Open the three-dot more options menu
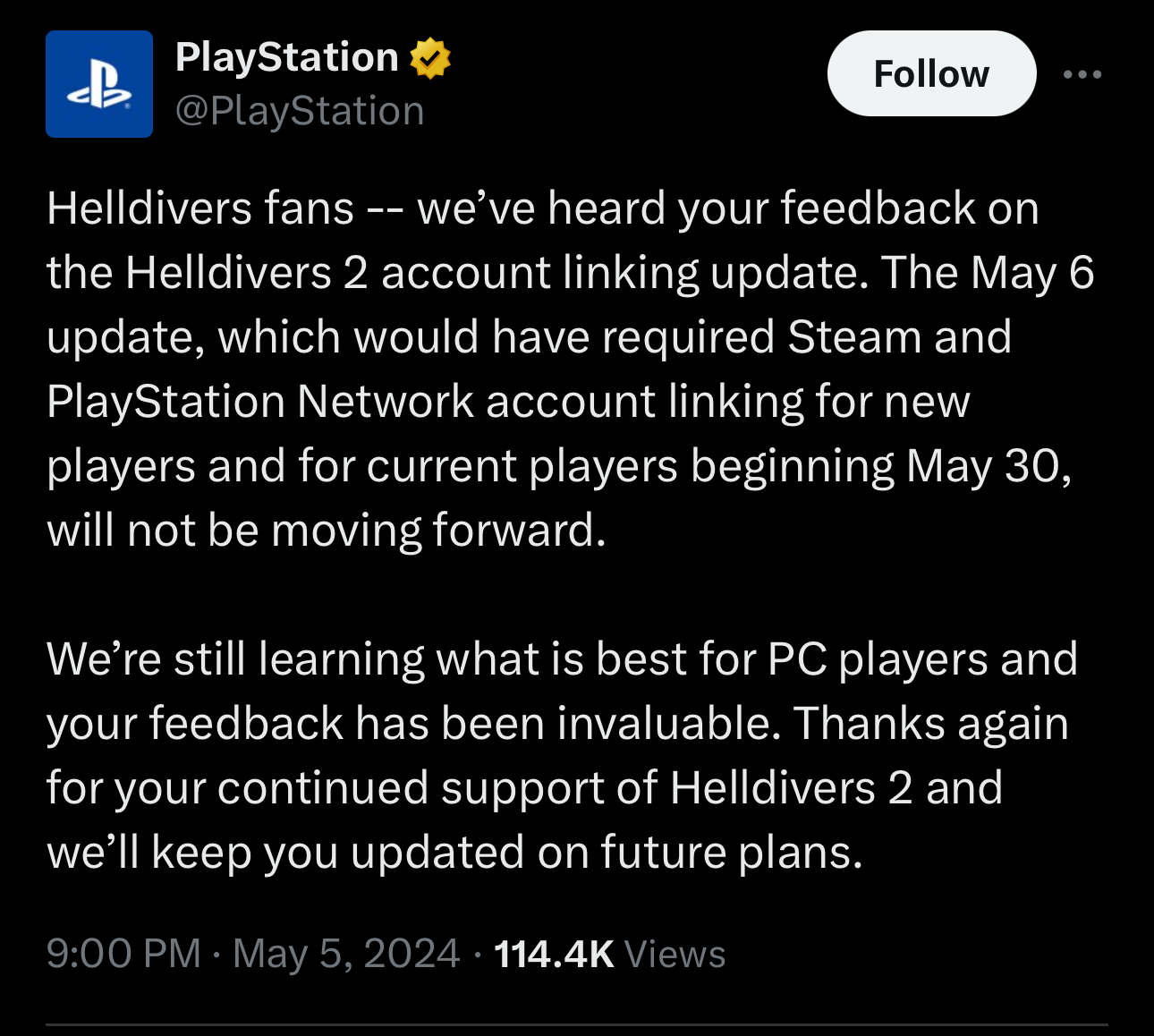This screenshot has height=1036, width=1154. [1082, 74]
